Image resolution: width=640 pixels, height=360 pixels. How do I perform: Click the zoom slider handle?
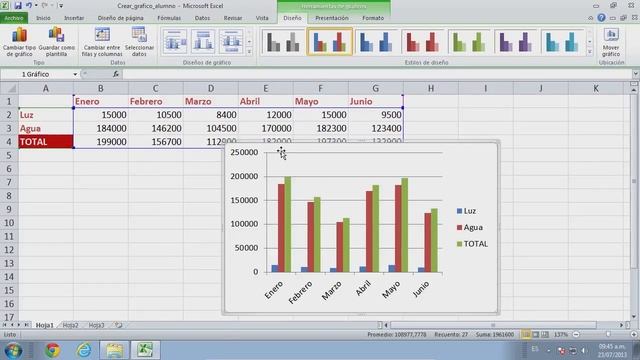[x=608, y=335]
